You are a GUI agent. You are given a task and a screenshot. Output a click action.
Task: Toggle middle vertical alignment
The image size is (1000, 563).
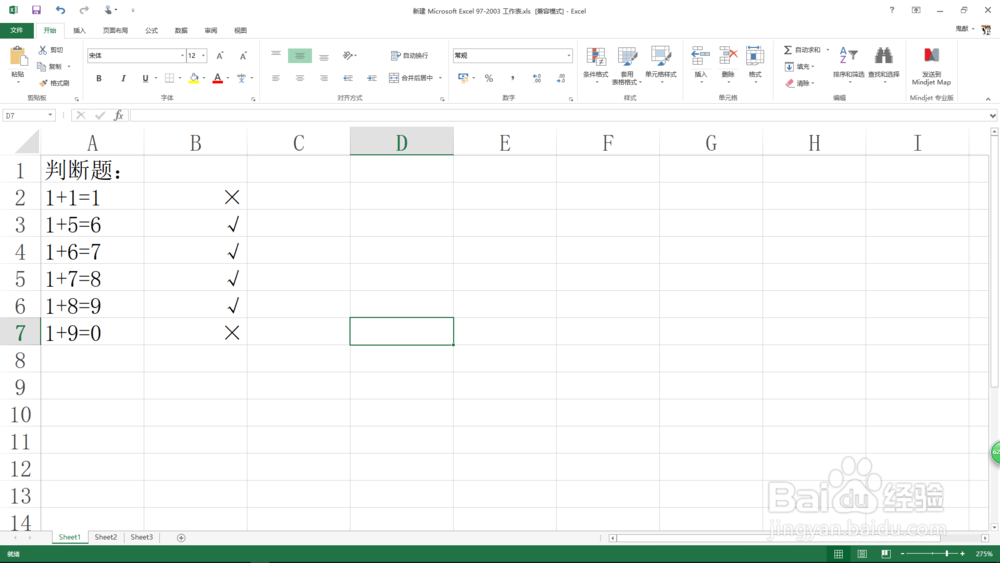click(x=300, y=55)
